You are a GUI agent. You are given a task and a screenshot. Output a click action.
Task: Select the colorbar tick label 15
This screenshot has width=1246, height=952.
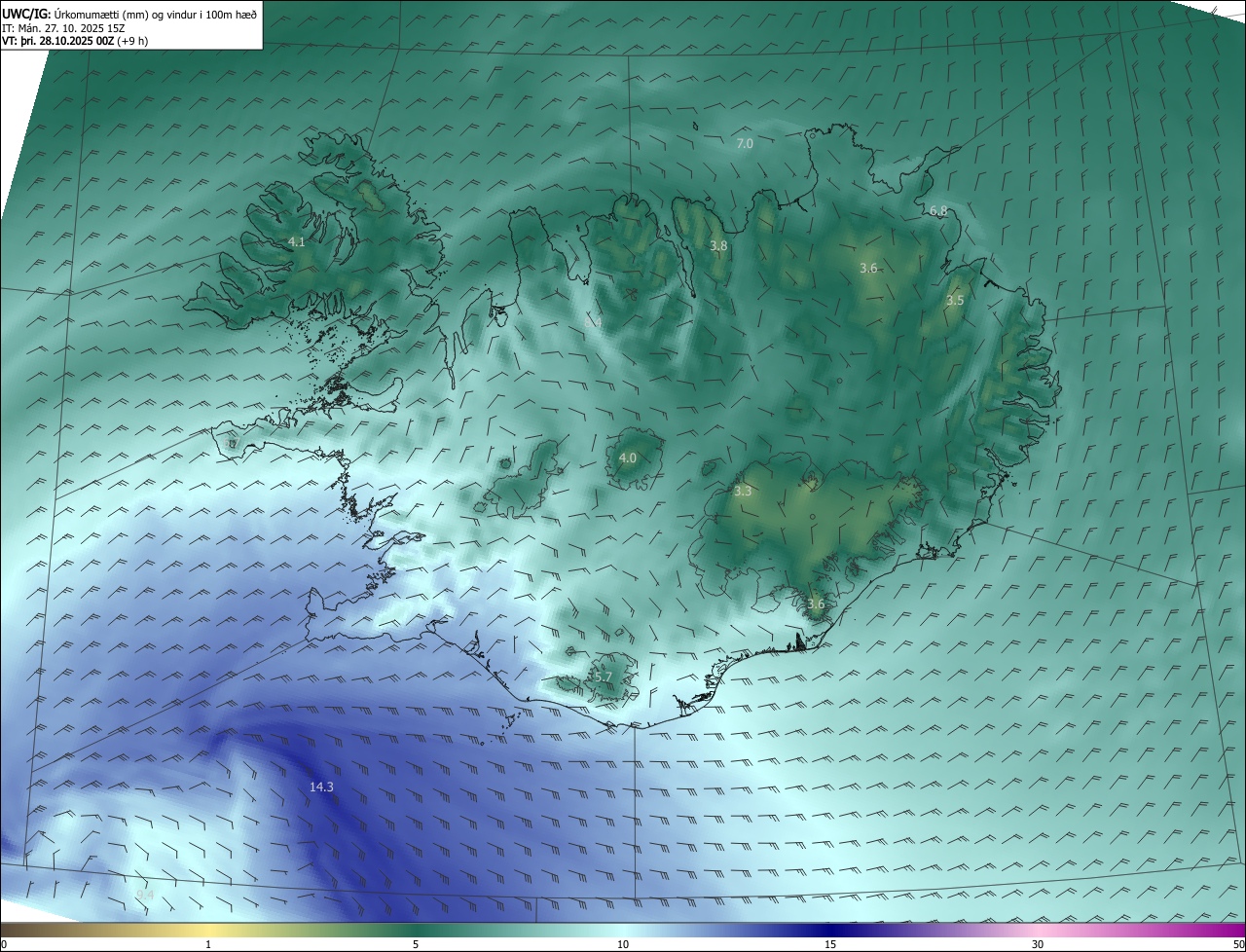click(830, 944)
